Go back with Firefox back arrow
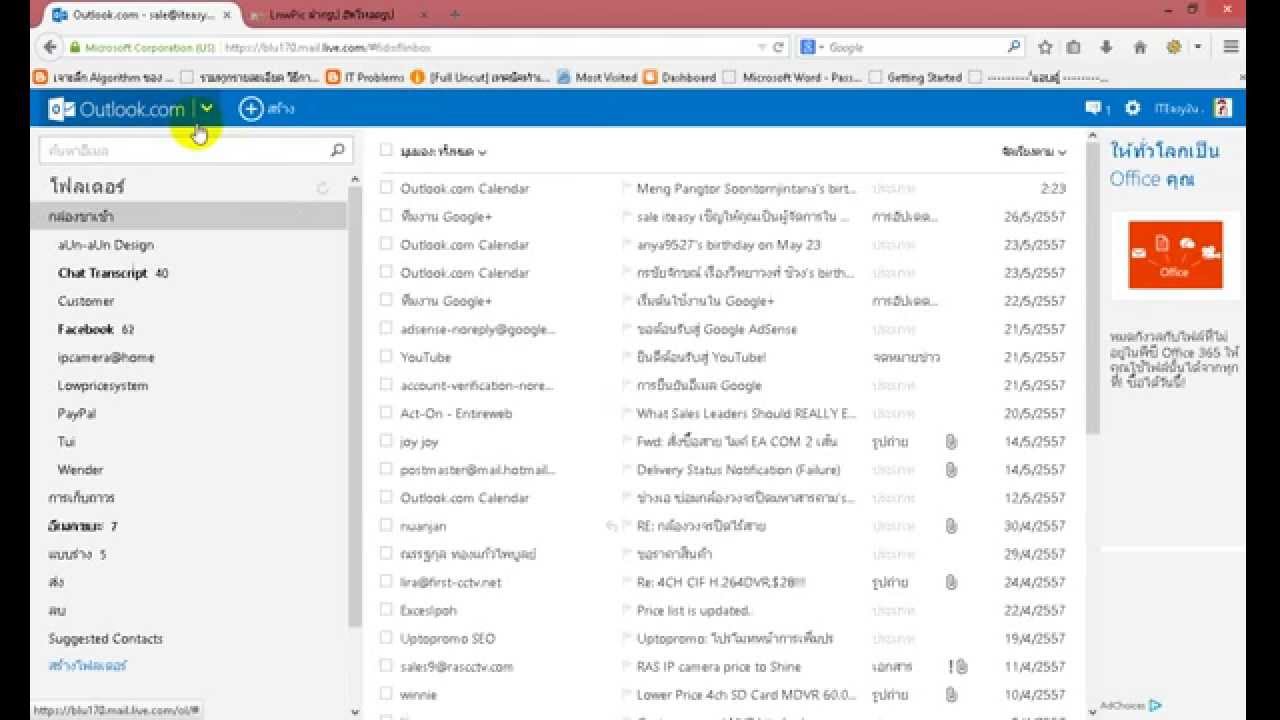 pos(49,47)
